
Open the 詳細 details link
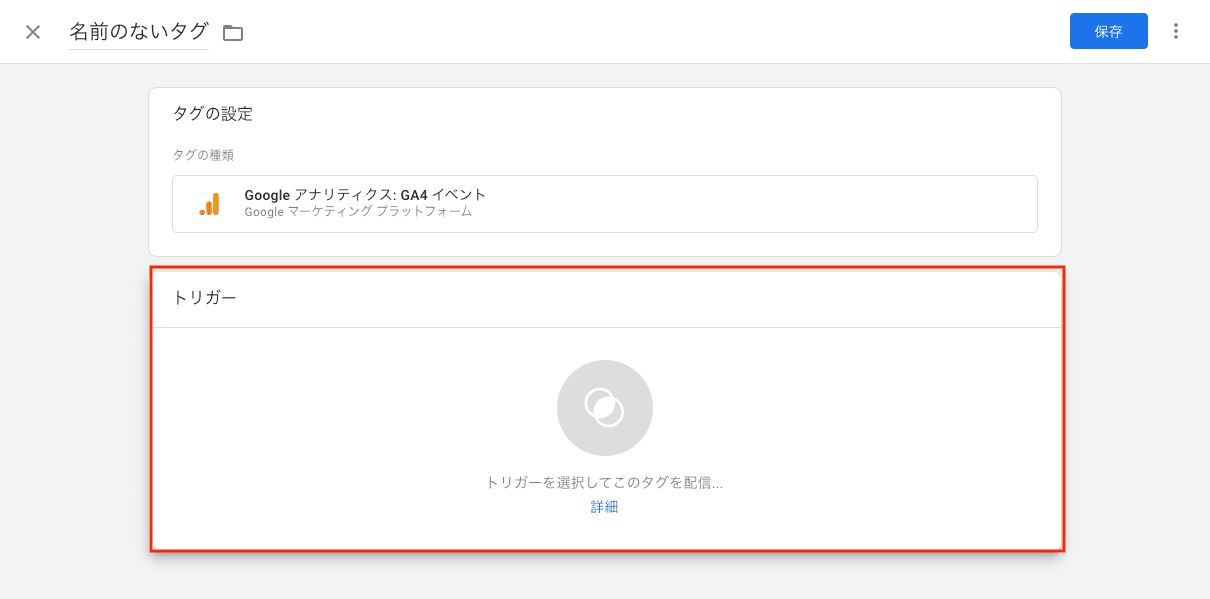click(604, 507)
